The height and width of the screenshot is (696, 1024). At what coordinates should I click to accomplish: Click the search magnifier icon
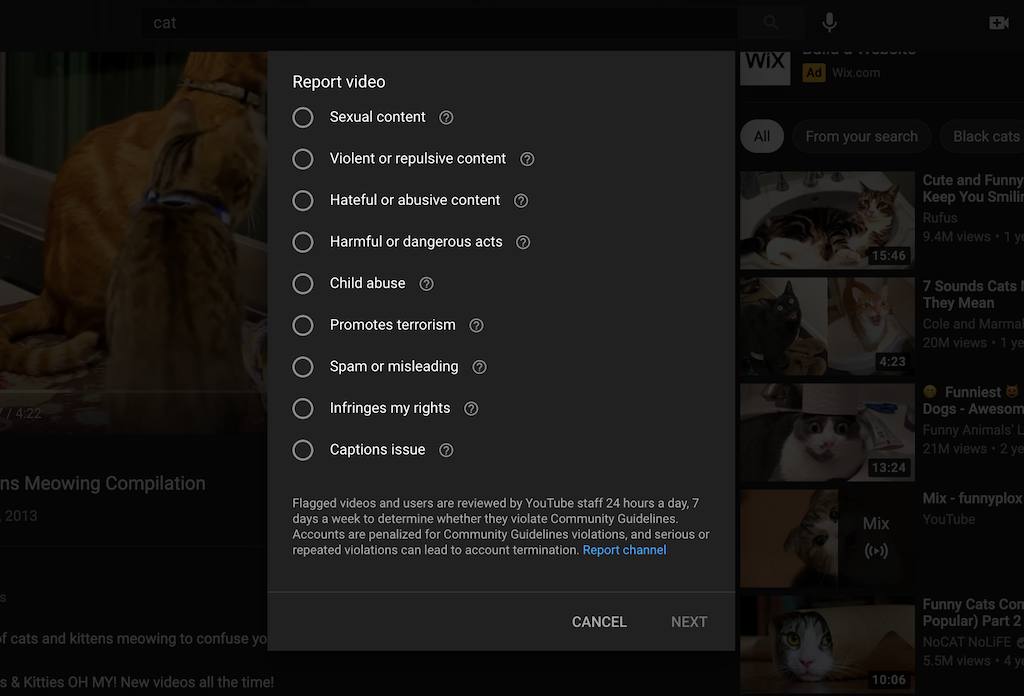pyautogui.click(x=771, y=23)
